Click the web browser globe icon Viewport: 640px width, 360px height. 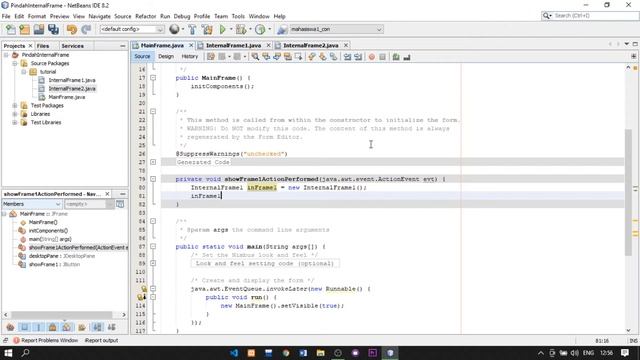click(174, 29)
